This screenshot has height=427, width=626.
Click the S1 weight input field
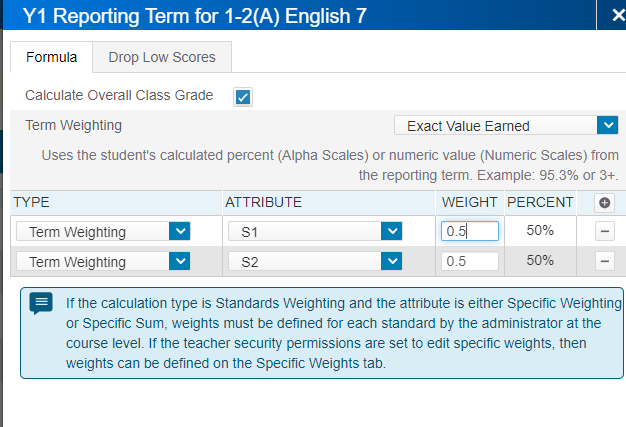pyautogui.click(x=469, y=231)
